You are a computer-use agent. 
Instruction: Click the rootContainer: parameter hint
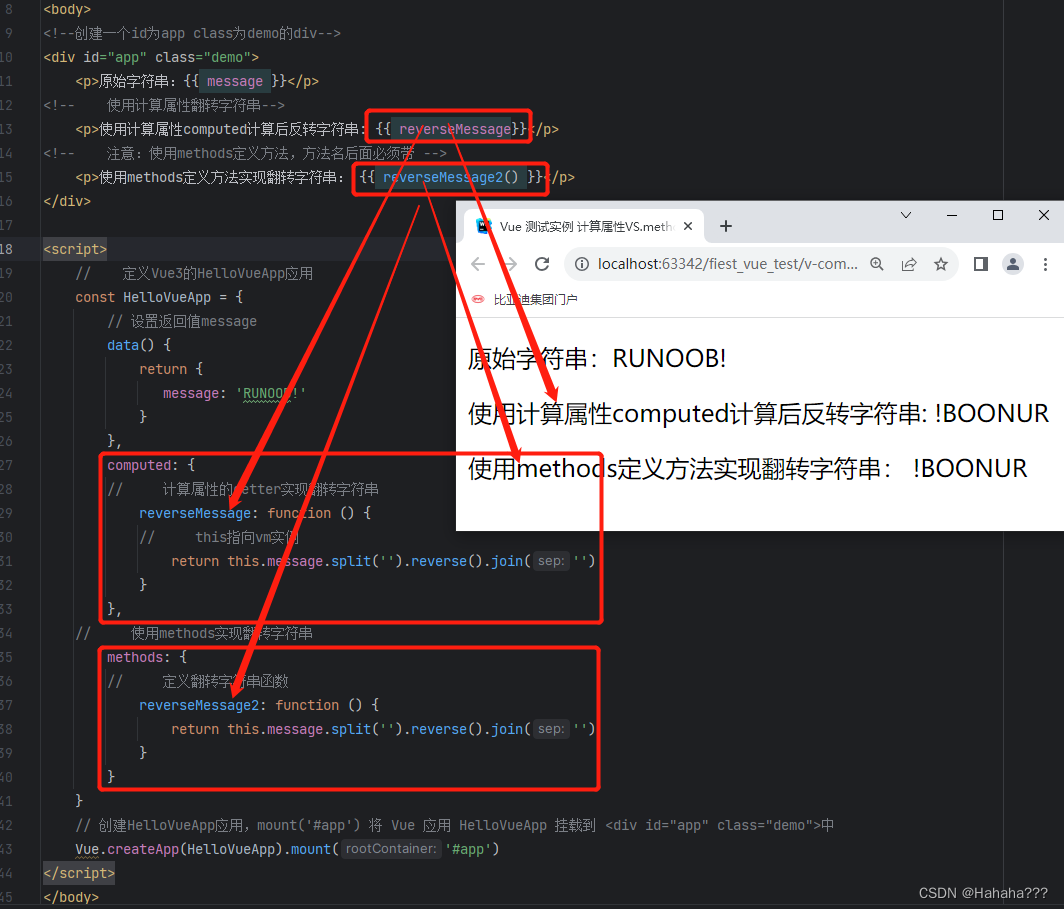point(391,849)
